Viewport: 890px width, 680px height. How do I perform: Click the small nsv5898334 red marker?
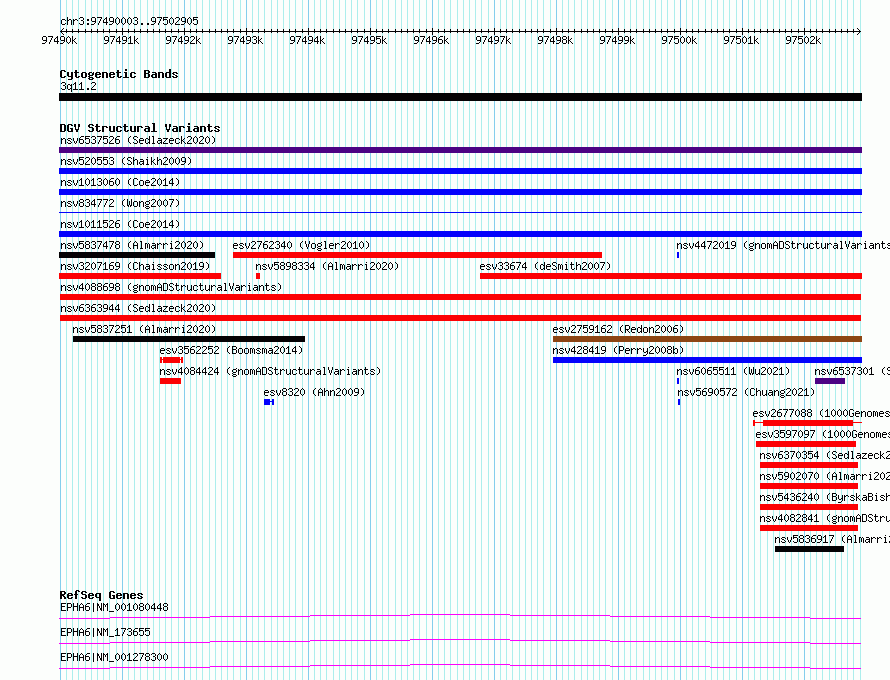(258, 276)
